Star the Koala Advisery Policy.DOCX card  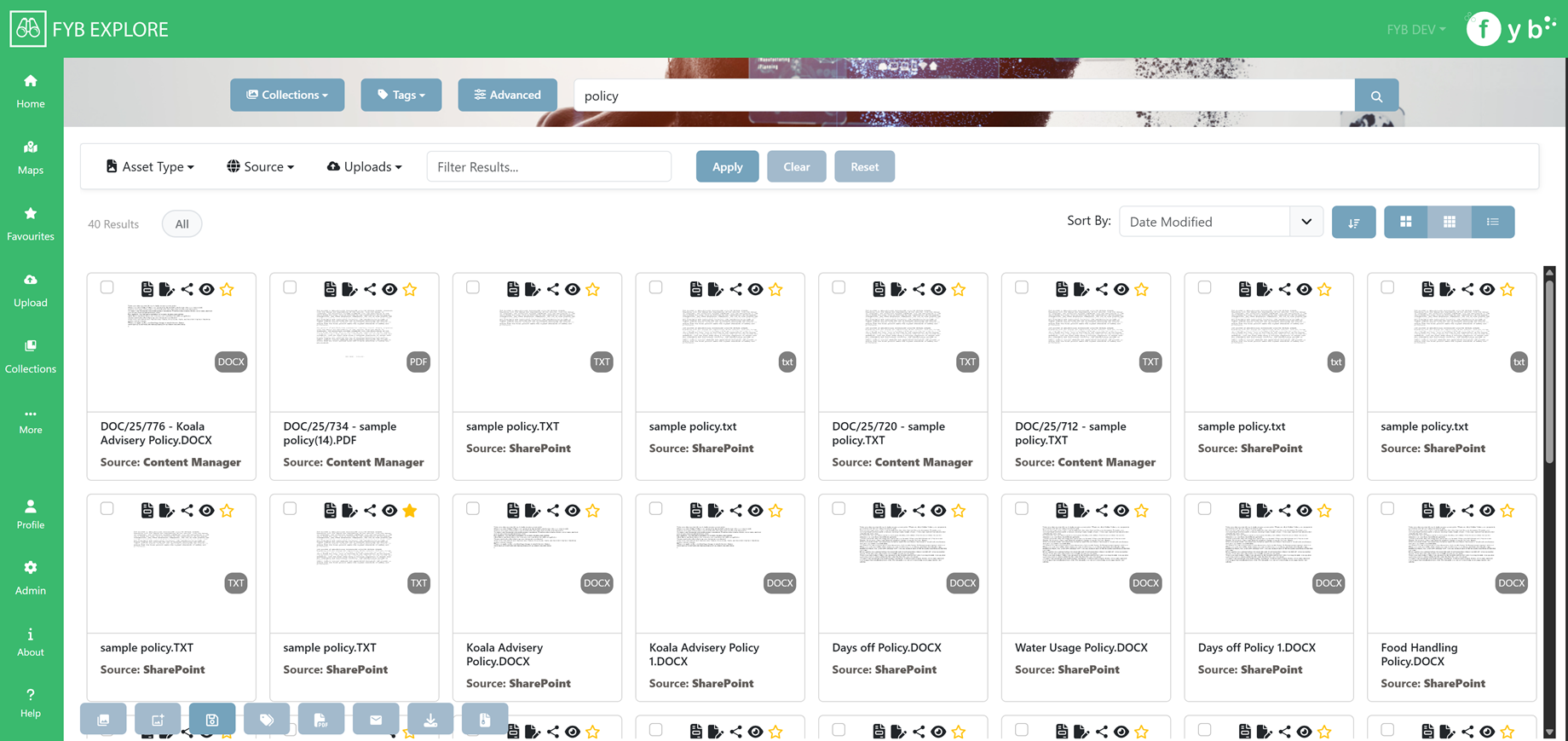point(593,511)
